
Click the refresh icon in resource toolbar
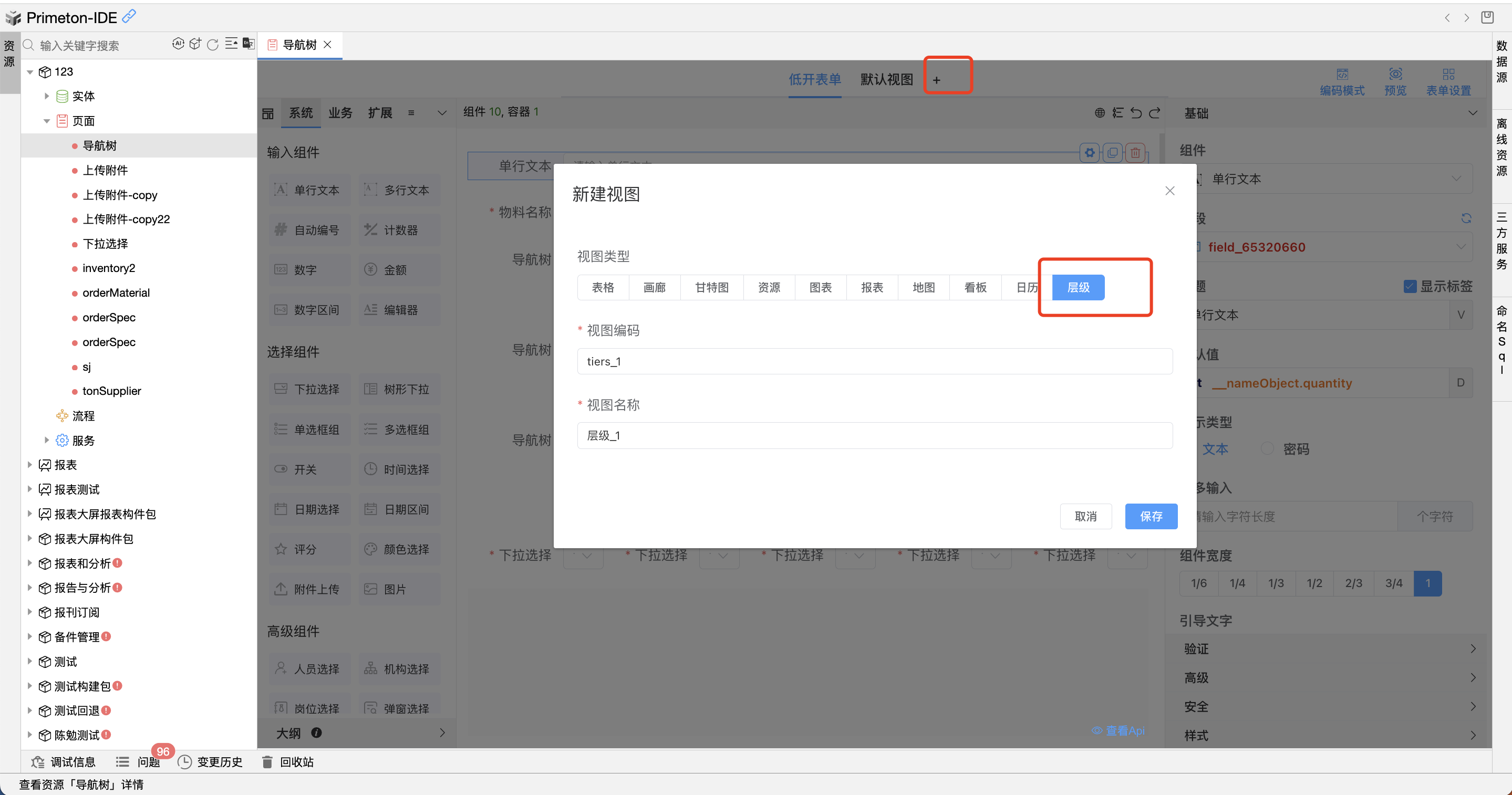[212, 45]
